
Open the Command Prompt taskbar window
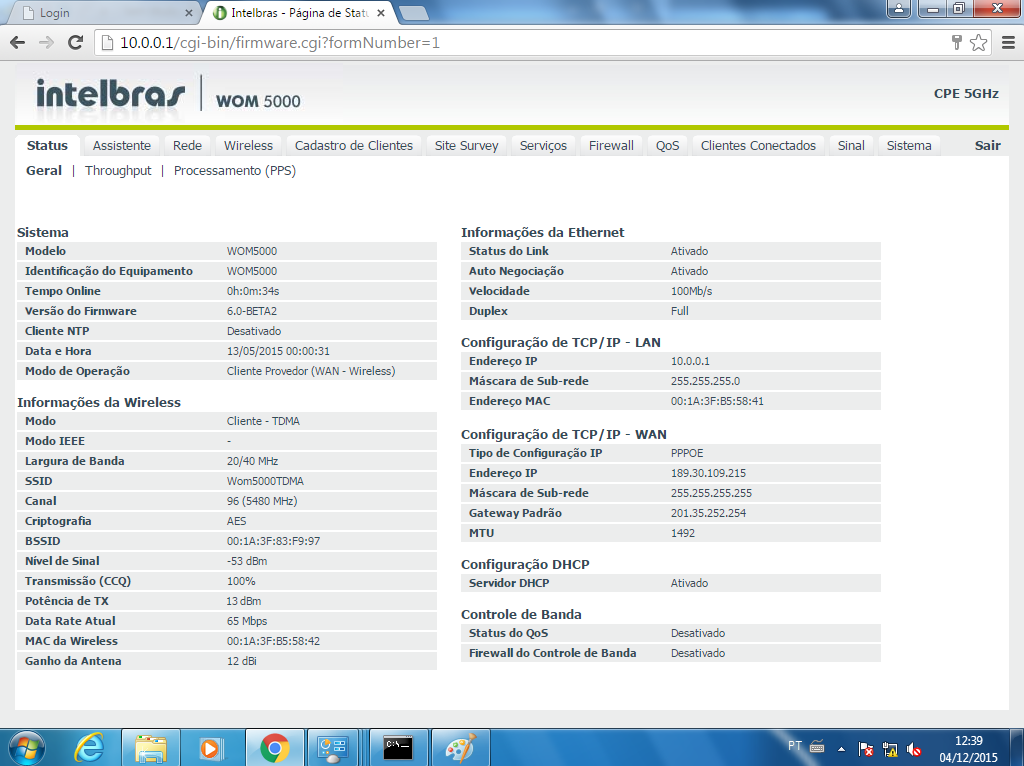pyautogui.click(x=398, y=748)
